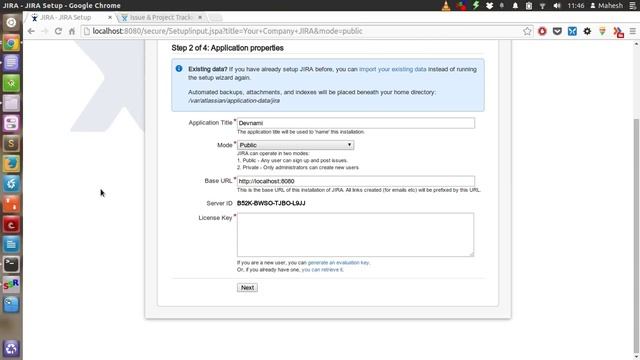Open the browser home page icon
The height and width of the screenshot is (360, 640).
point(72,31)
